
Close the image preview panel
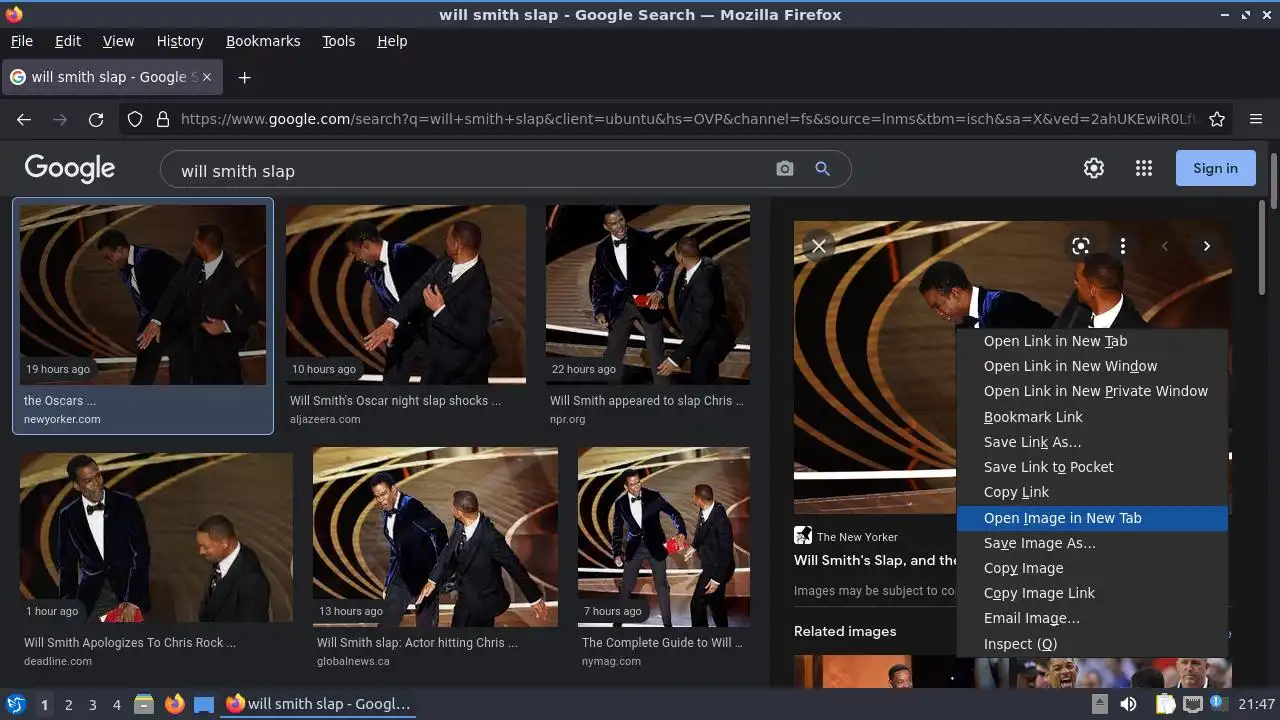(819, 246)
